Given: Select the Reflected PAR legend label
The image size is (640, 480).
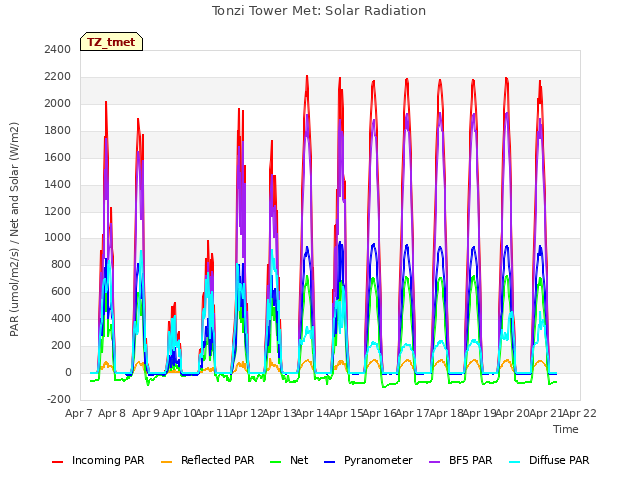Looking at the screenshot, I should 218,460.
